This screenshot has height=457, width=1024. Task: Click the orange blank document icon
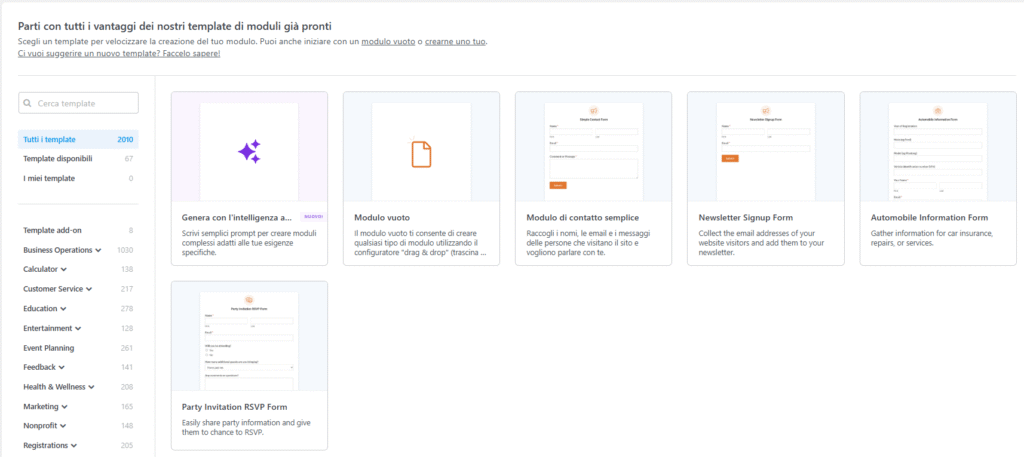(x=421, y=153)
